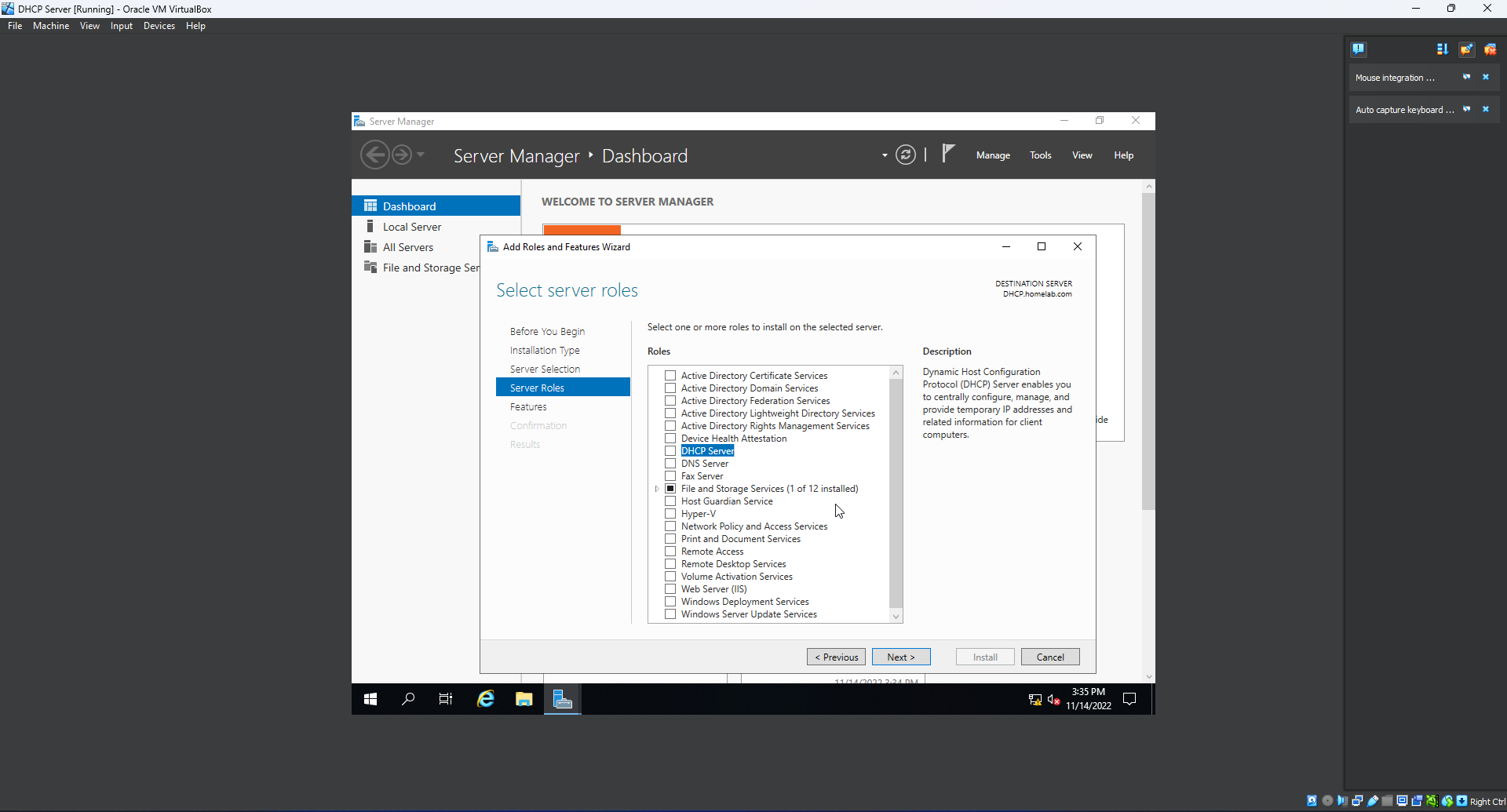The height and width of the screenshot is (812, 1507).
Task: Click the display status indicator
Action: pos(1402,801)
